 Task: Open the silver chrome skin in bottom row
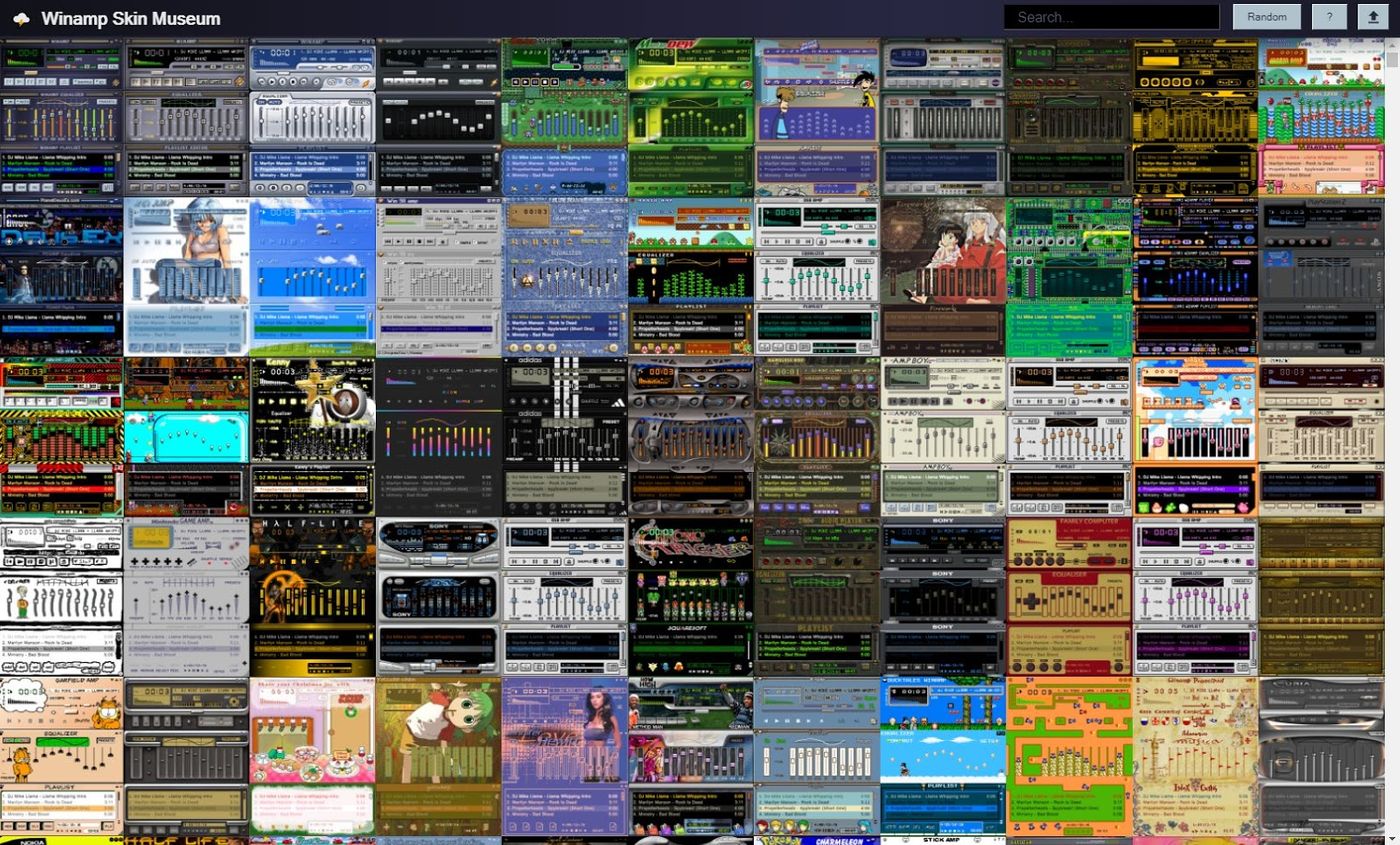click(x=1321, y=757)
